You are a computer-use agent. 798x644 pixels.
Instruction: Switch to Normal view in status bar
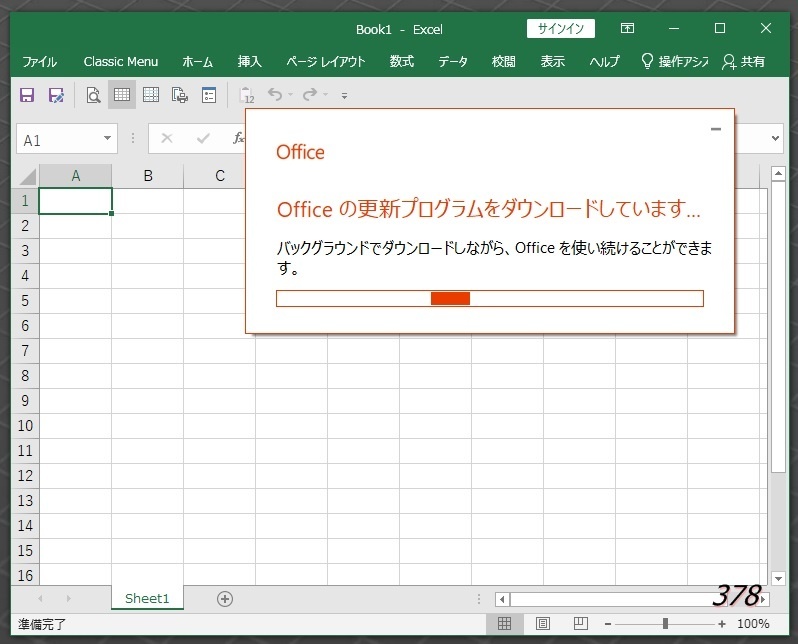pos(504,623)
